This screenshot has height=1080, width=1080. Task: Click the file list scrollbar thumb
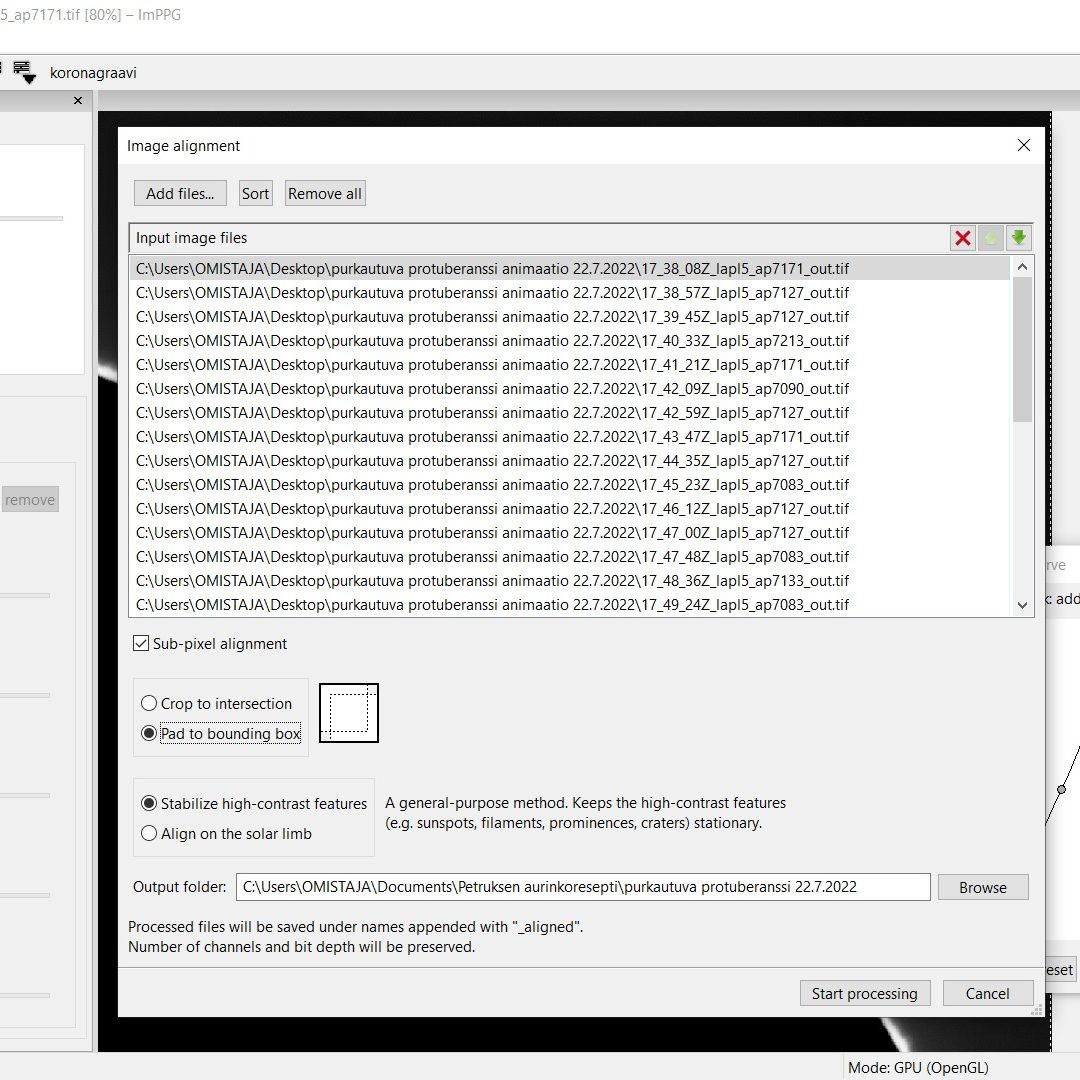point(1022,350)
